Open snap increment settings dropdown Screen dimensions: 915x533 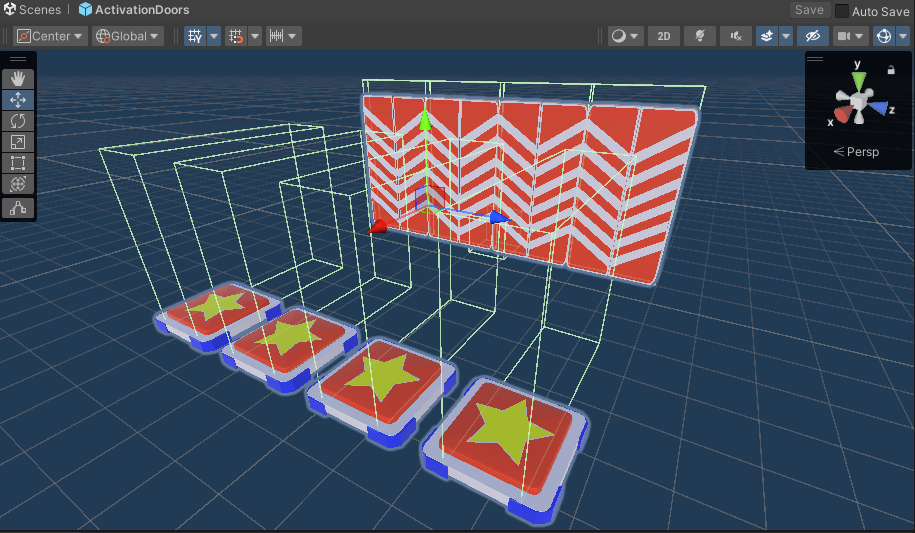(x=284, y=36)
